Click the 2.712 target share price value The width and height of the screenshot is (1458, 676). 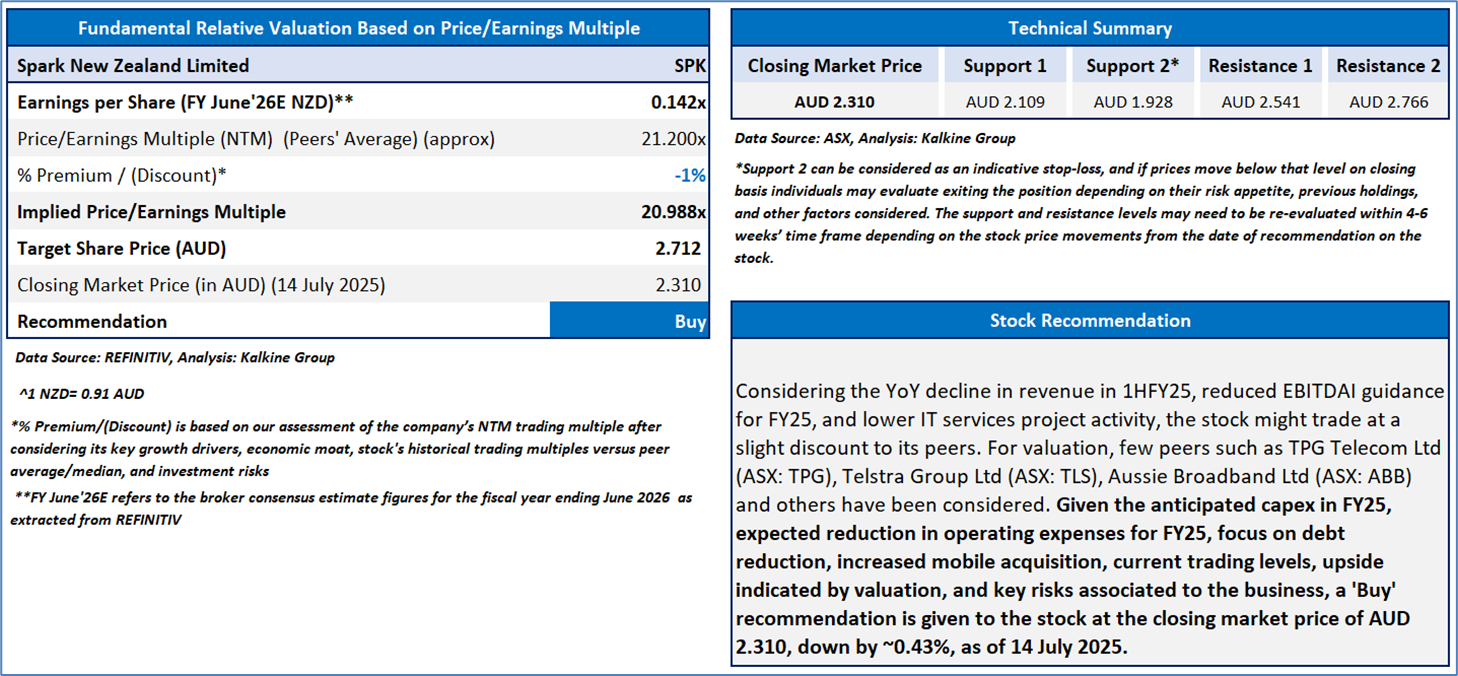[x=679, y=249]
